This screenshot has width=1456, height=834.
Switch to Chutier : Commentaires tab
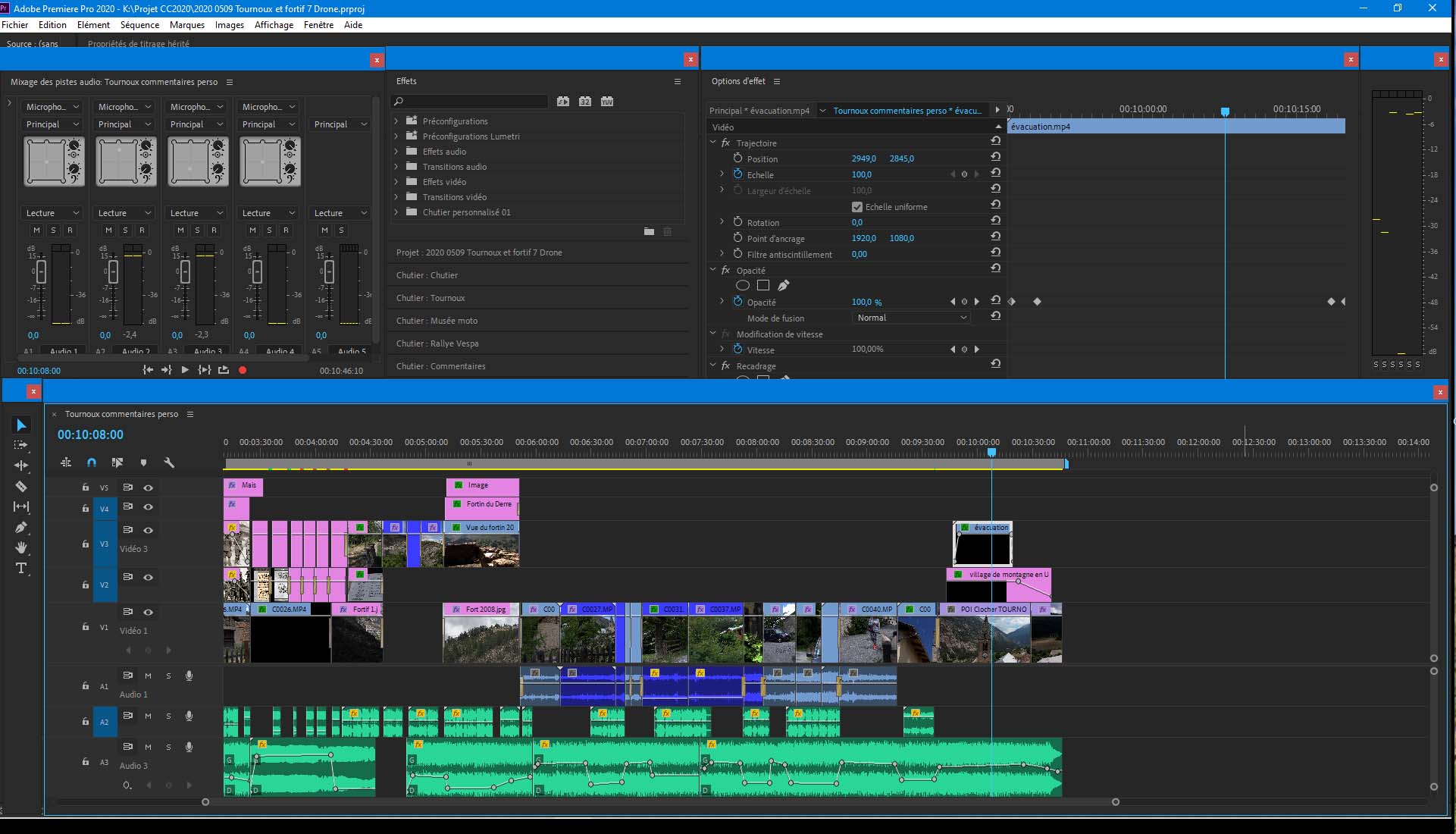point(440,366)
